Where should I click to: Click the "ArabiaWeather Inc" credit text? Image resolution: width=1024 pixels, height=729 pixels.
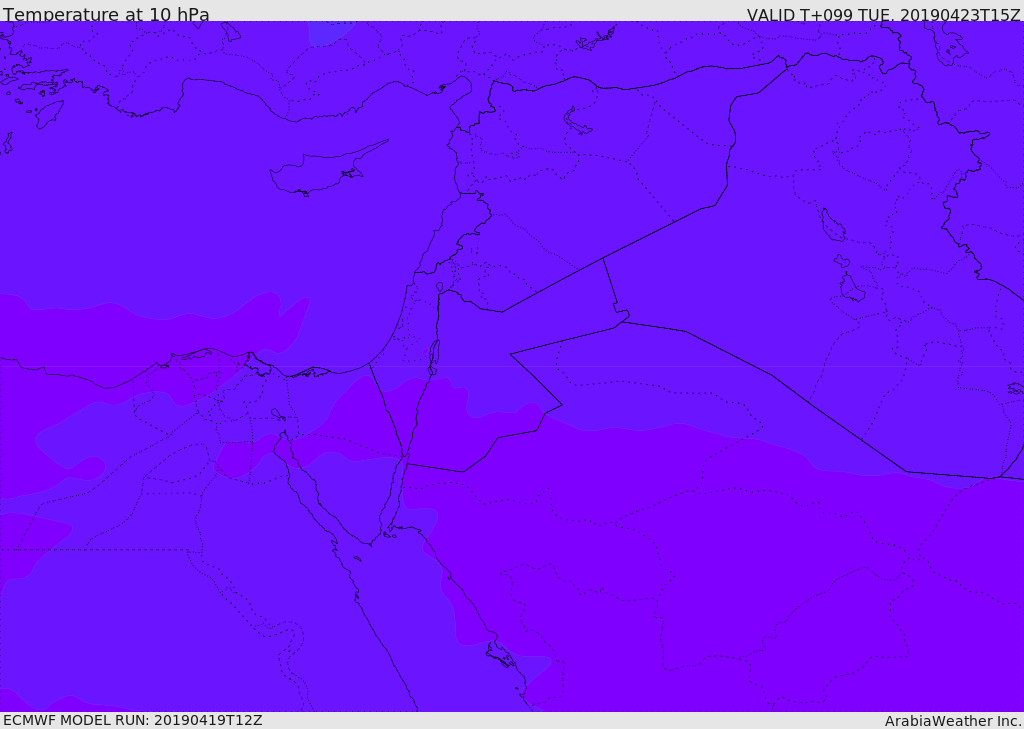(x=953, y=721)
